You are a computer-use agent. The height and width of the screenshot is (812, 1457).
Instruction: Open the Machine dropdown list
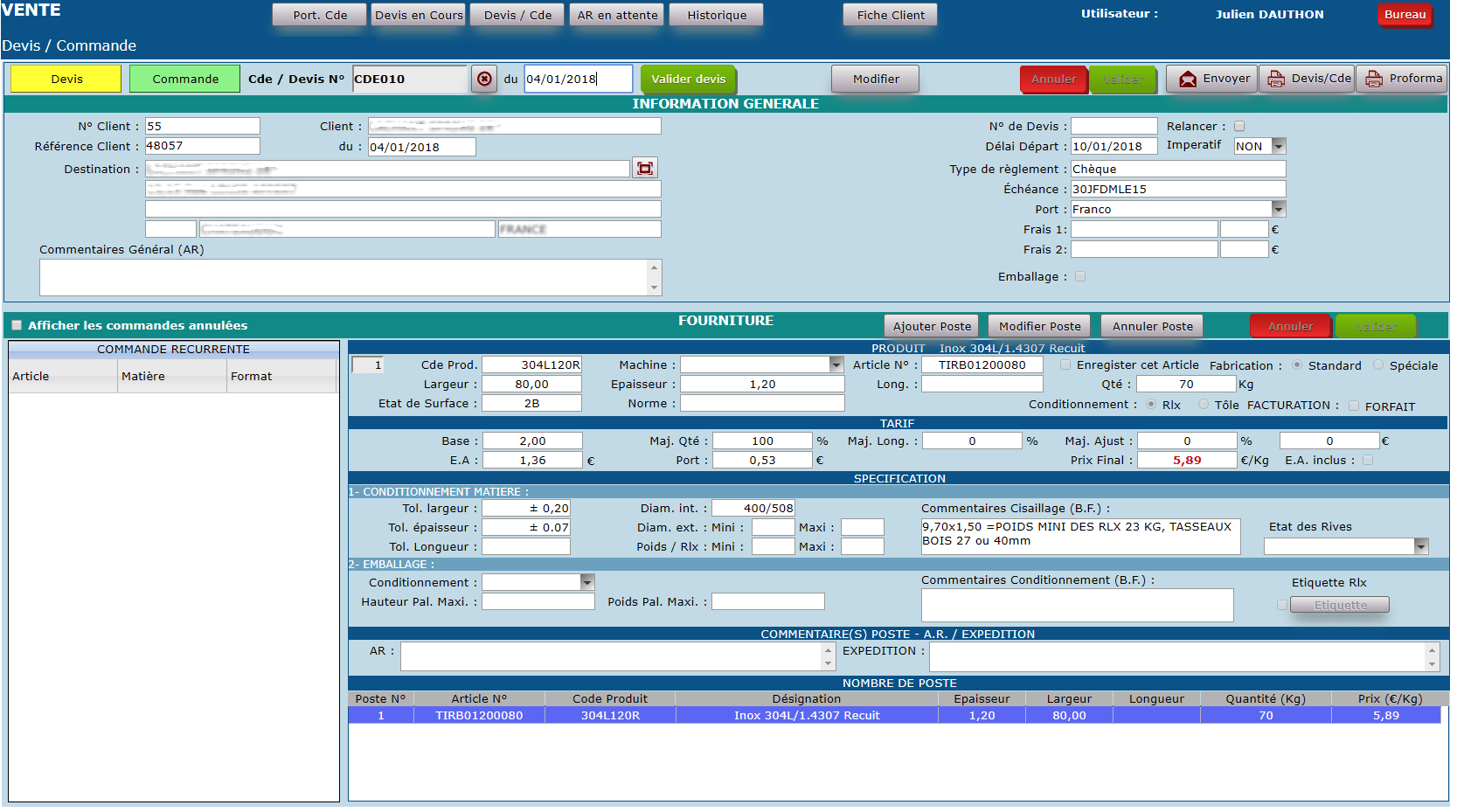click(836, 364)
